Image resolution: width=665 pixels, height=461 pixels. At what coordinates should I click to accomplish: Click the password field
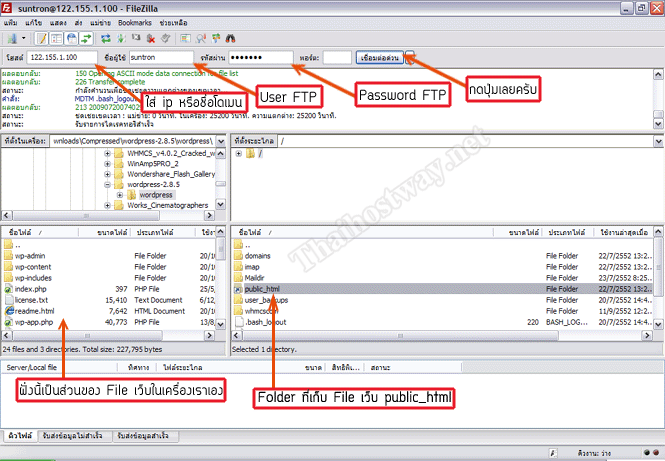(261, 57)
